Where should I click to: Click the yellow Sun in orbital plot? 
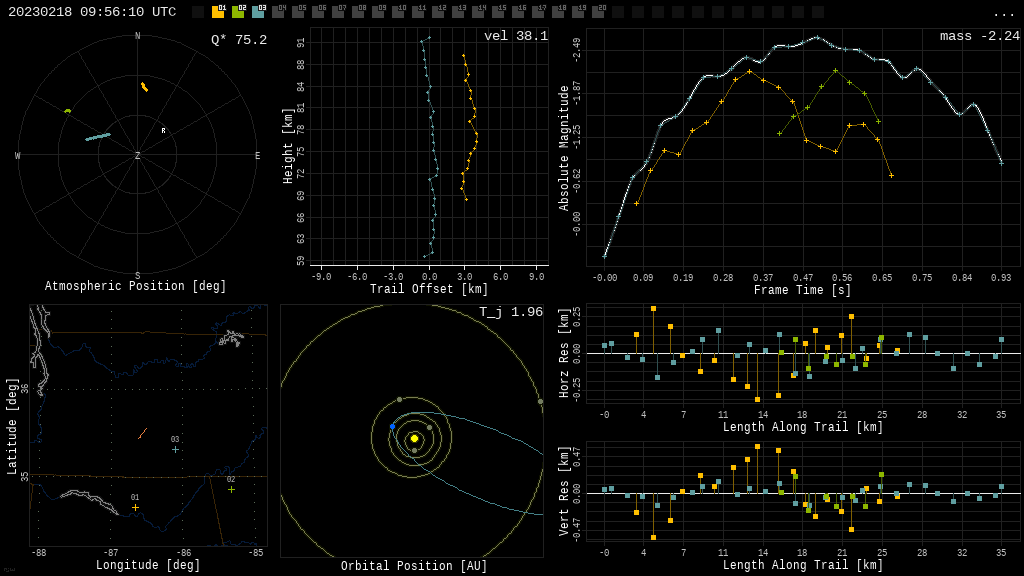[x=414, y=438]
